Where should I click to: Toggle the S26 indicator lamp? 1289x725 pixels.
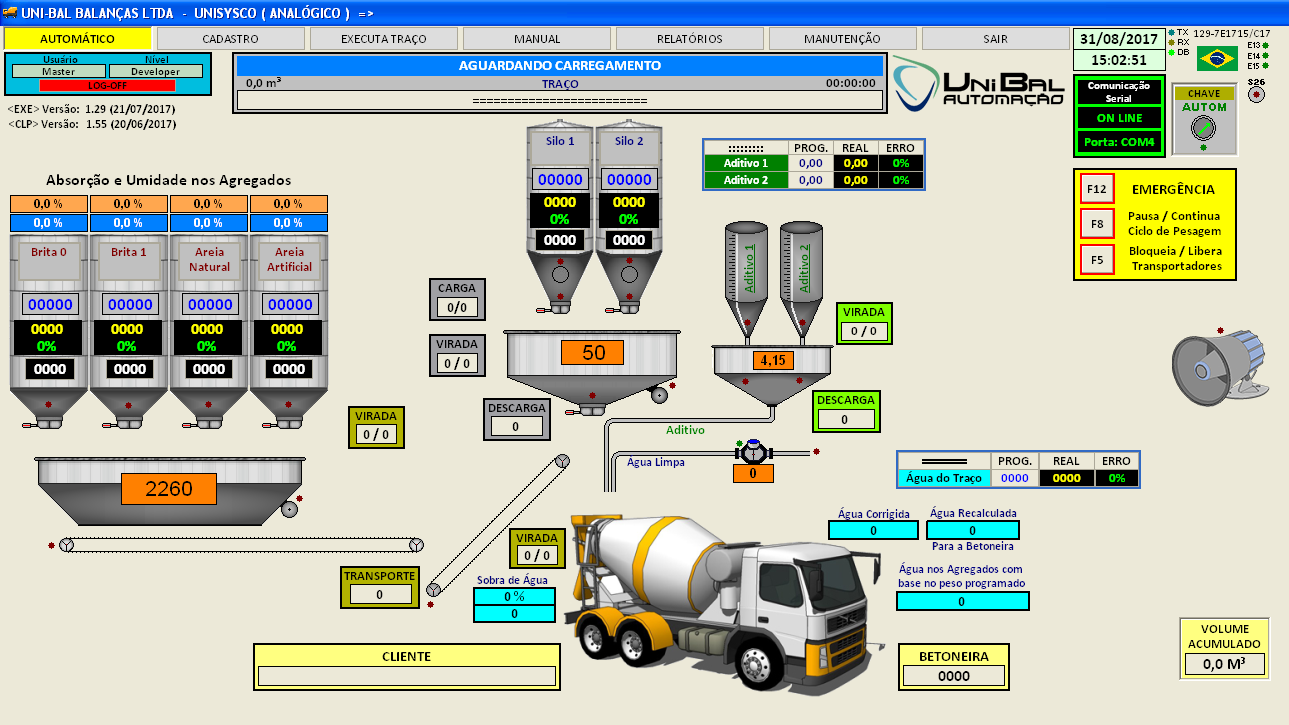pyautogui.click(x=1257, y=95)
